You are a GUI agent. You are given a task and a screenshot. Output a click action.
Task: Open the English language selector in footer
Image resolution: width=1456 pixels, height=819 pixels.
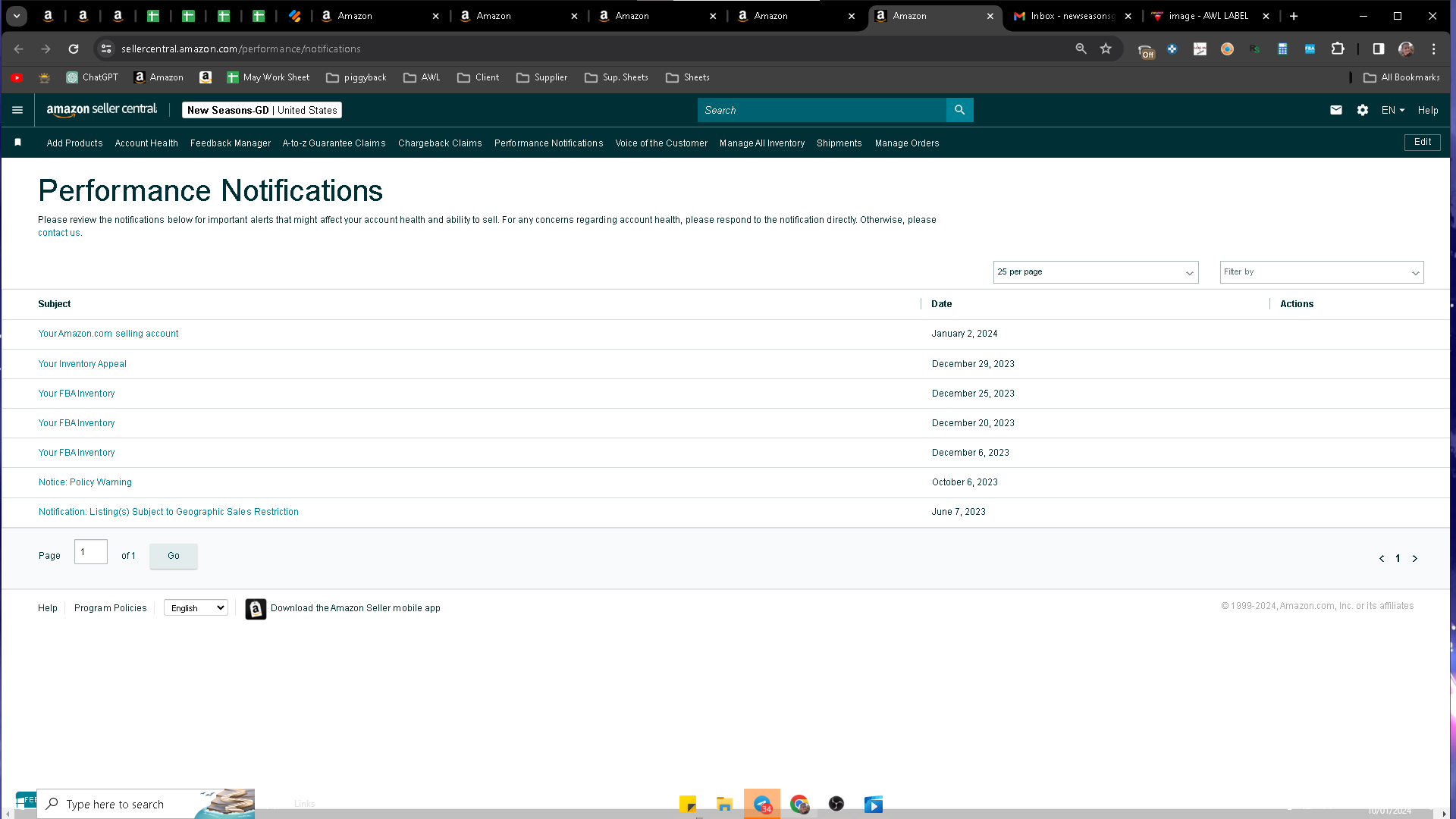[196, 608]
